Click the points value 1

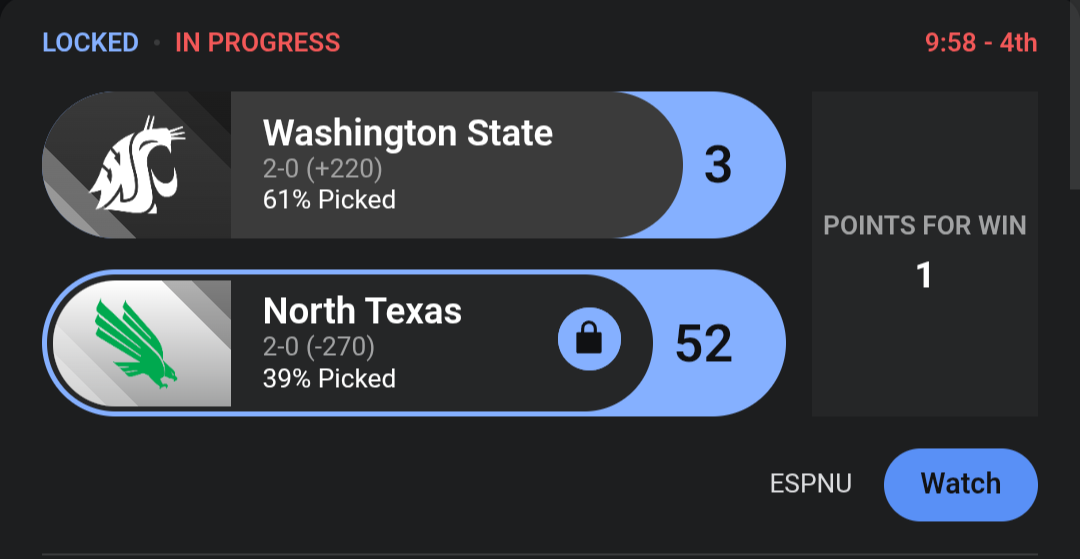924,275
